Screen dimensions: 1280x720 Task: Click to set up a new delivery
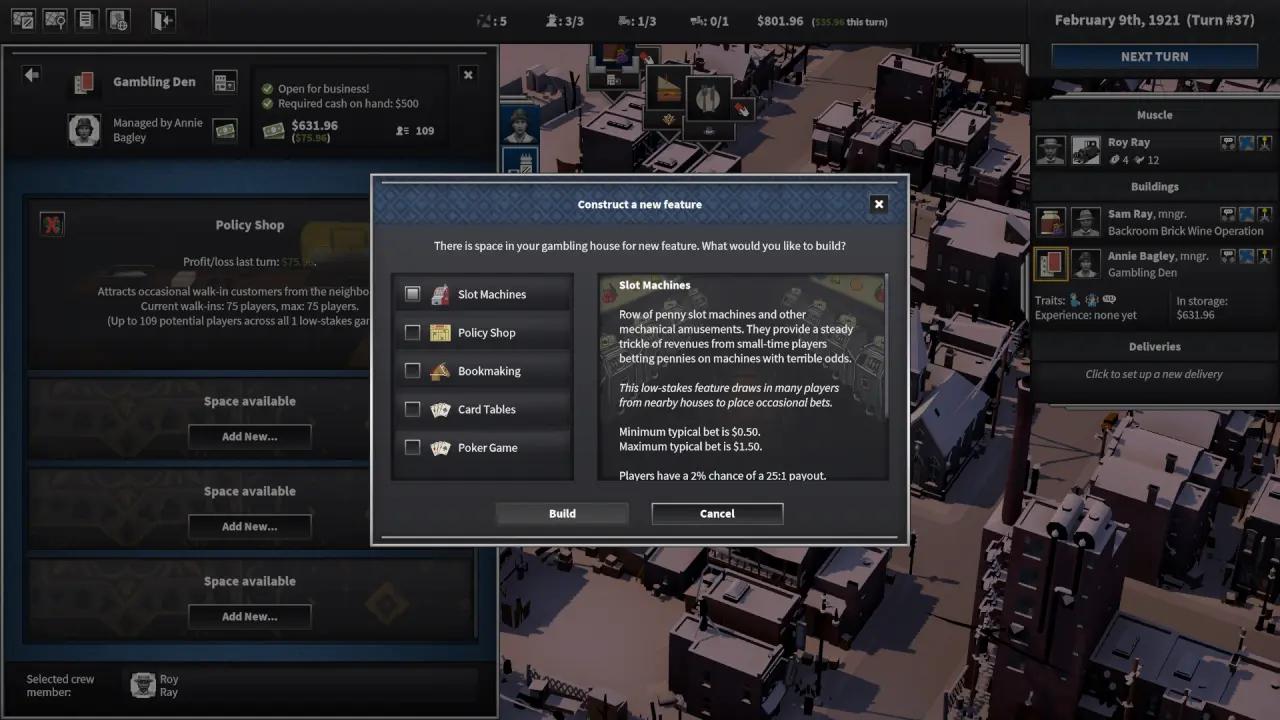coord(1154,374)
